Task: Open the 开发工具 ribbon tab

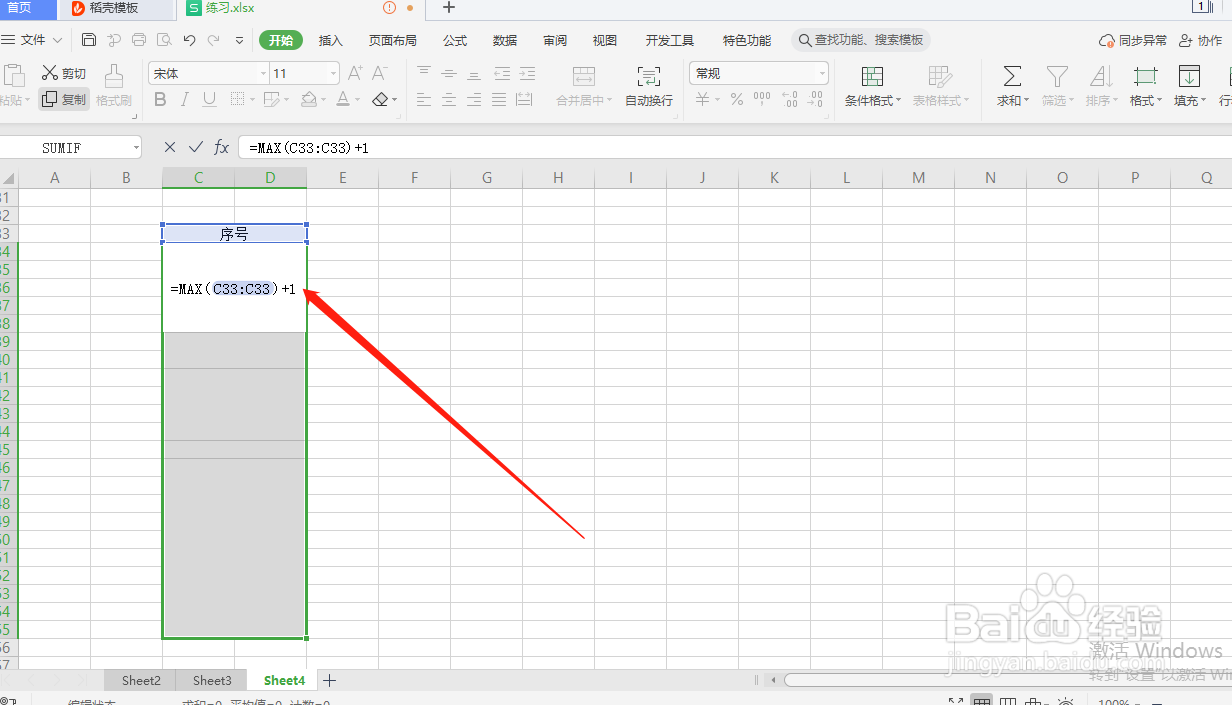Action: point(670,40)
